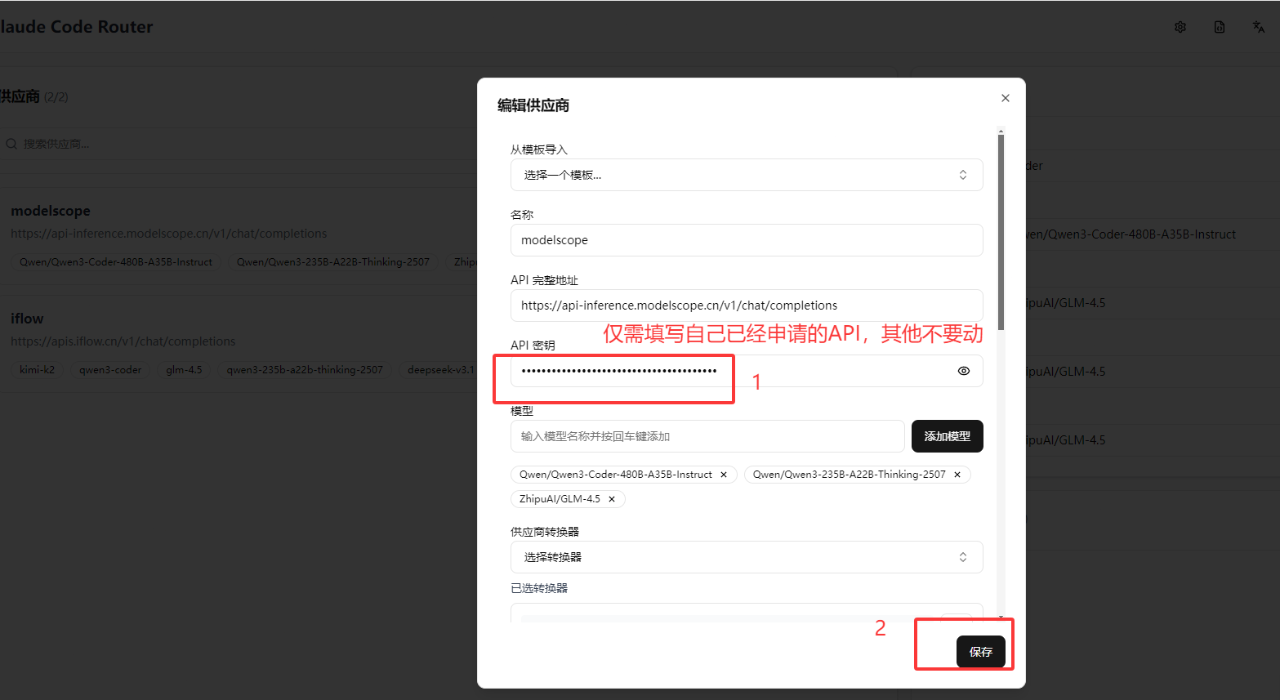Click the modelscope api-inference URL in background list

tap(169, 233)
